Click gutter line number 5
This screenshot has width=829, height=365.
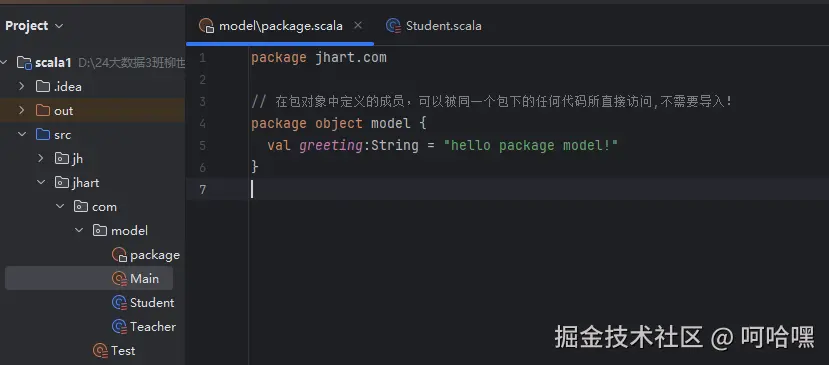coord(203,145)
